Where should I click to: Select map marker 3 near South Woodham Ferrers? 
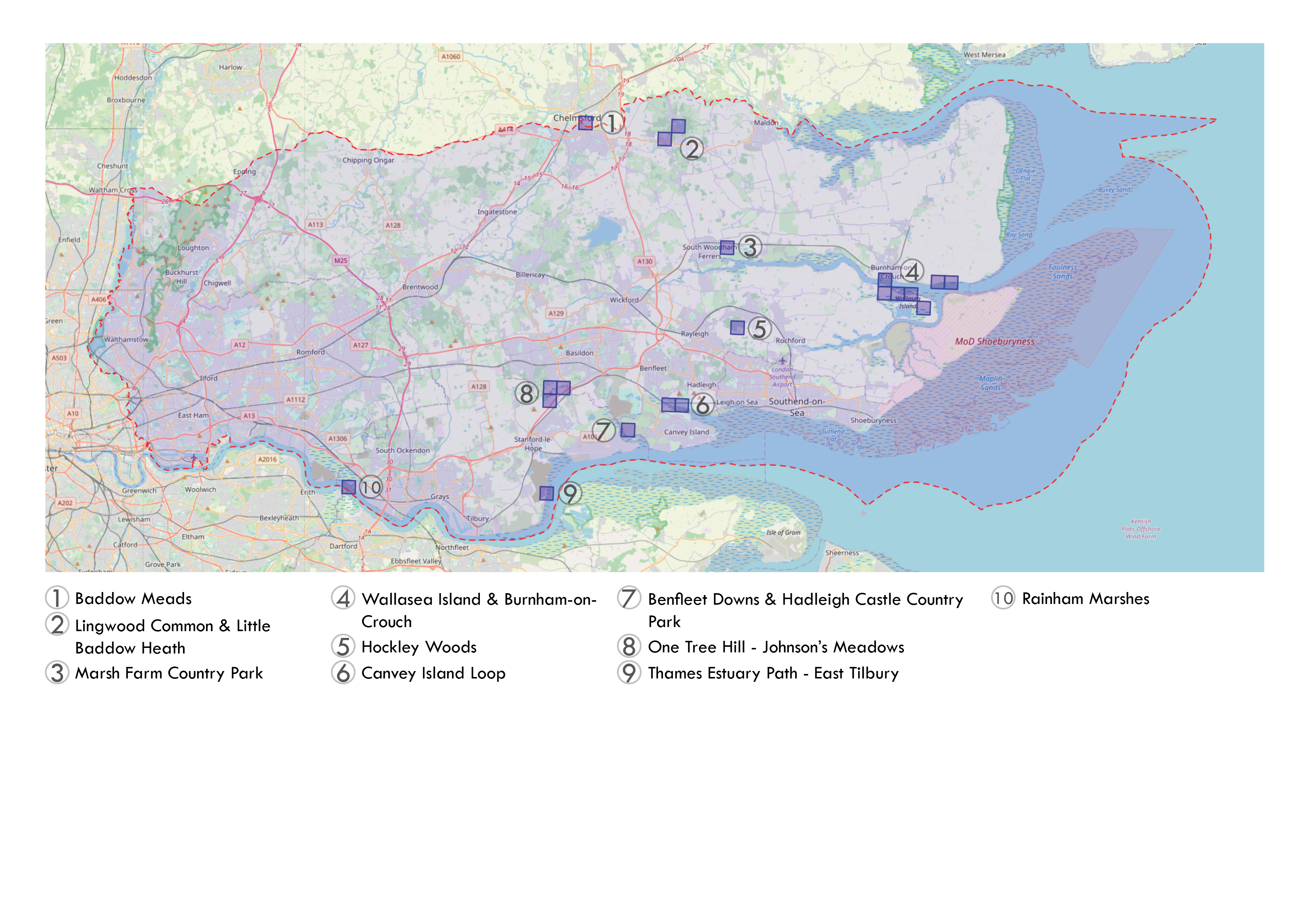pos(750,247)
